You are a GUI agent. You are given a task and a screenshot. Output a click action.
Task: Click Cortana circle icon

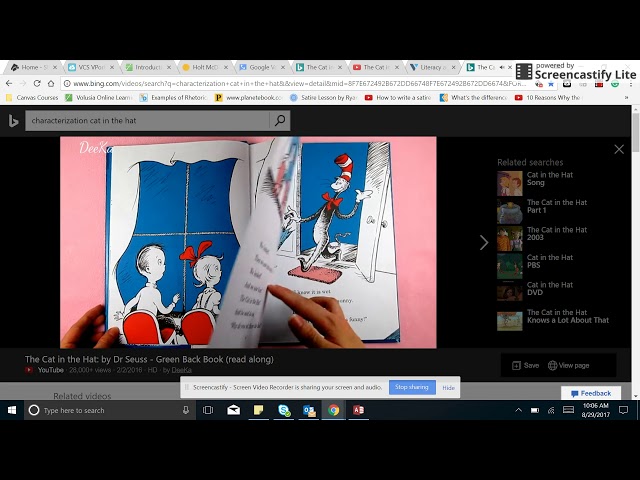pyautogui.click(x=34, y=410)
